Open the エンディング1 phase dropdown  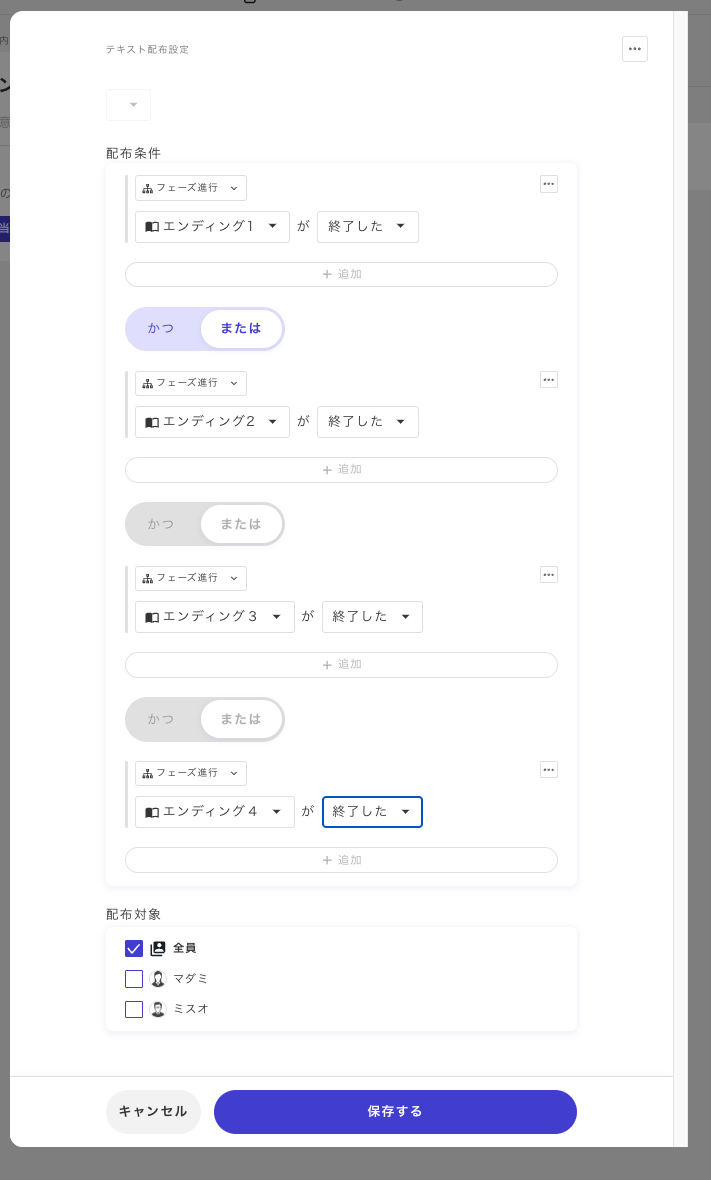tap(212, 227)
